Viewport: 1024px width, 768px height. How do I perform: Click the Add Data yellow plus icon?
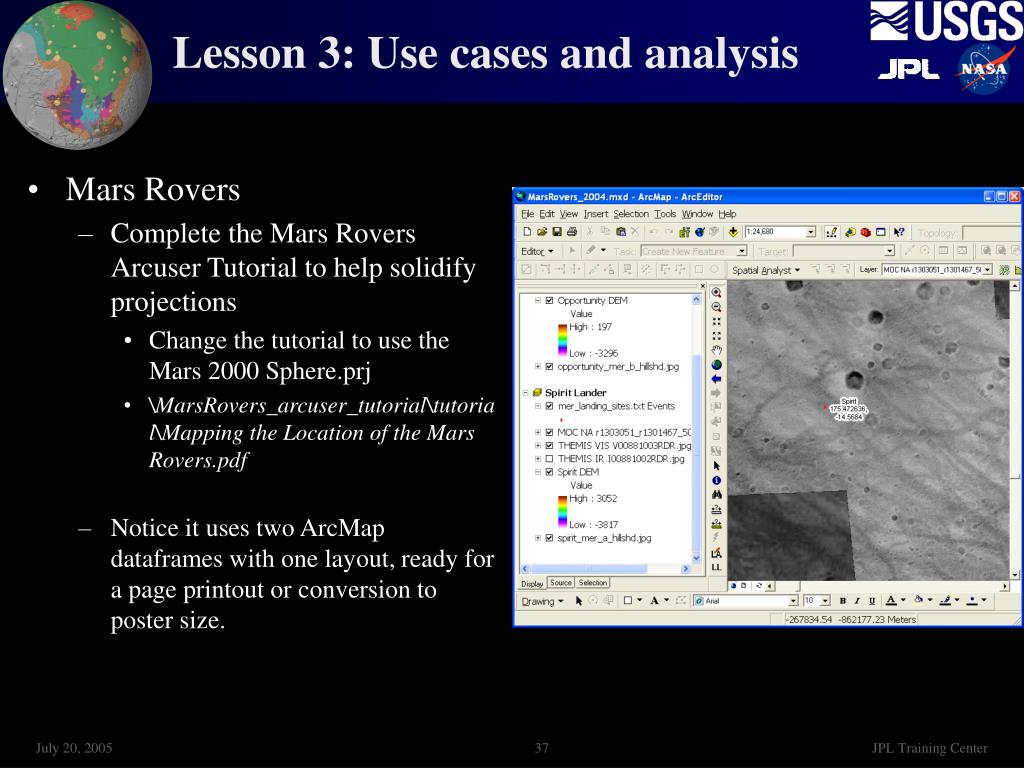(733, 232)
